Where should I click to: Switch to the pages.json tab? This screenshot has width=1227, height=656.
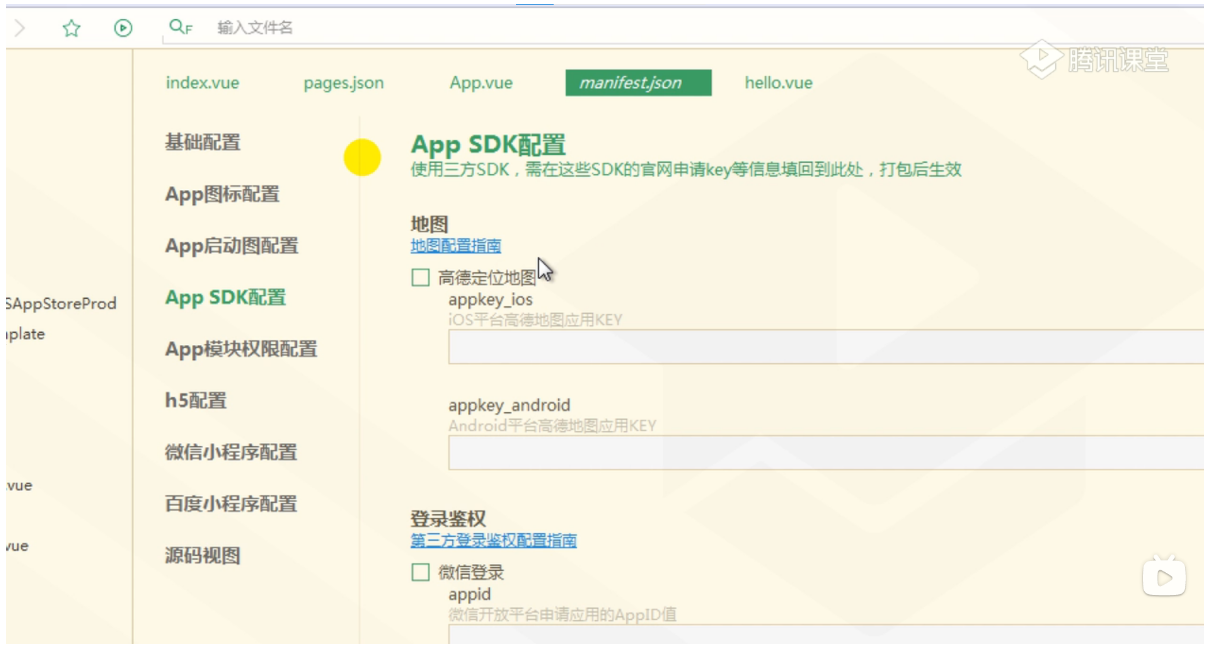(344, 83)
